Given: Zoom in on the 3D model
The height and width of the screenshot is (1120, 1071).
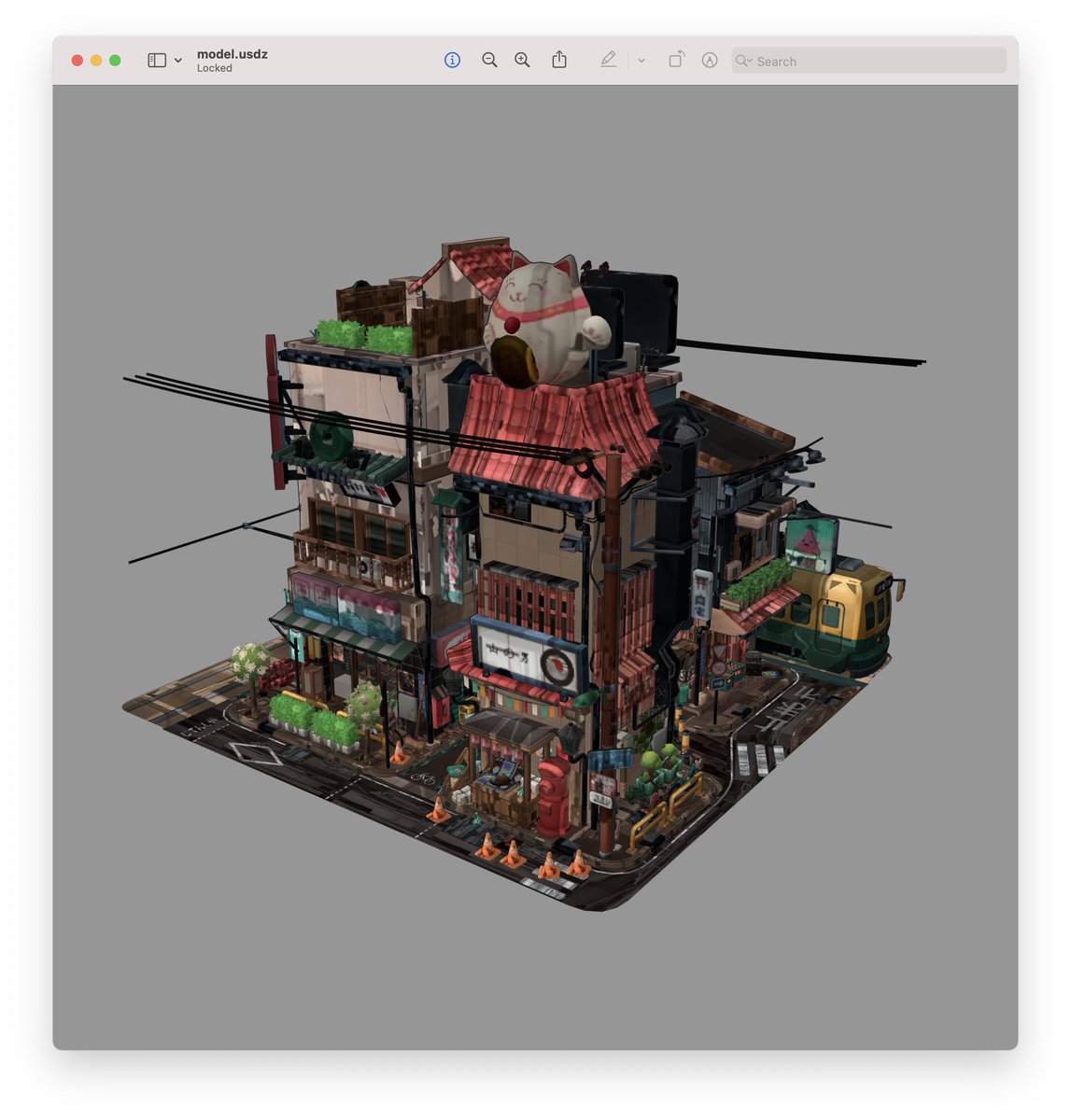Looking at the screenshot, I should tap(522, 60).
